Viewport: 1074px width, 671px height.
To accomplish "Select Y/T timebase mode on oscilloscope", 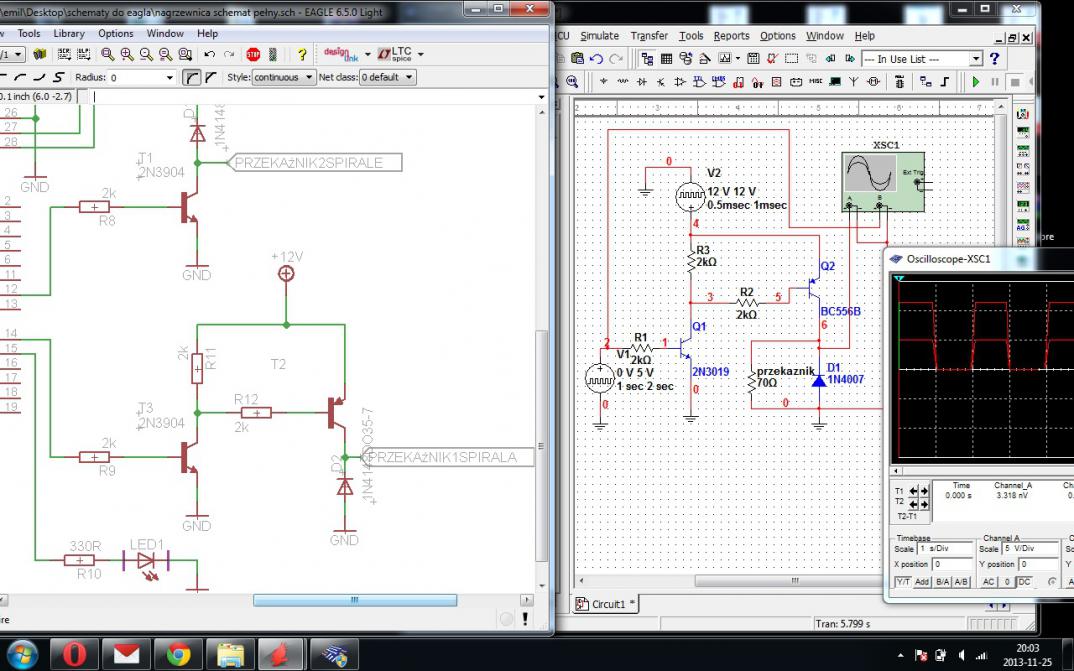I will click(902, 581).
